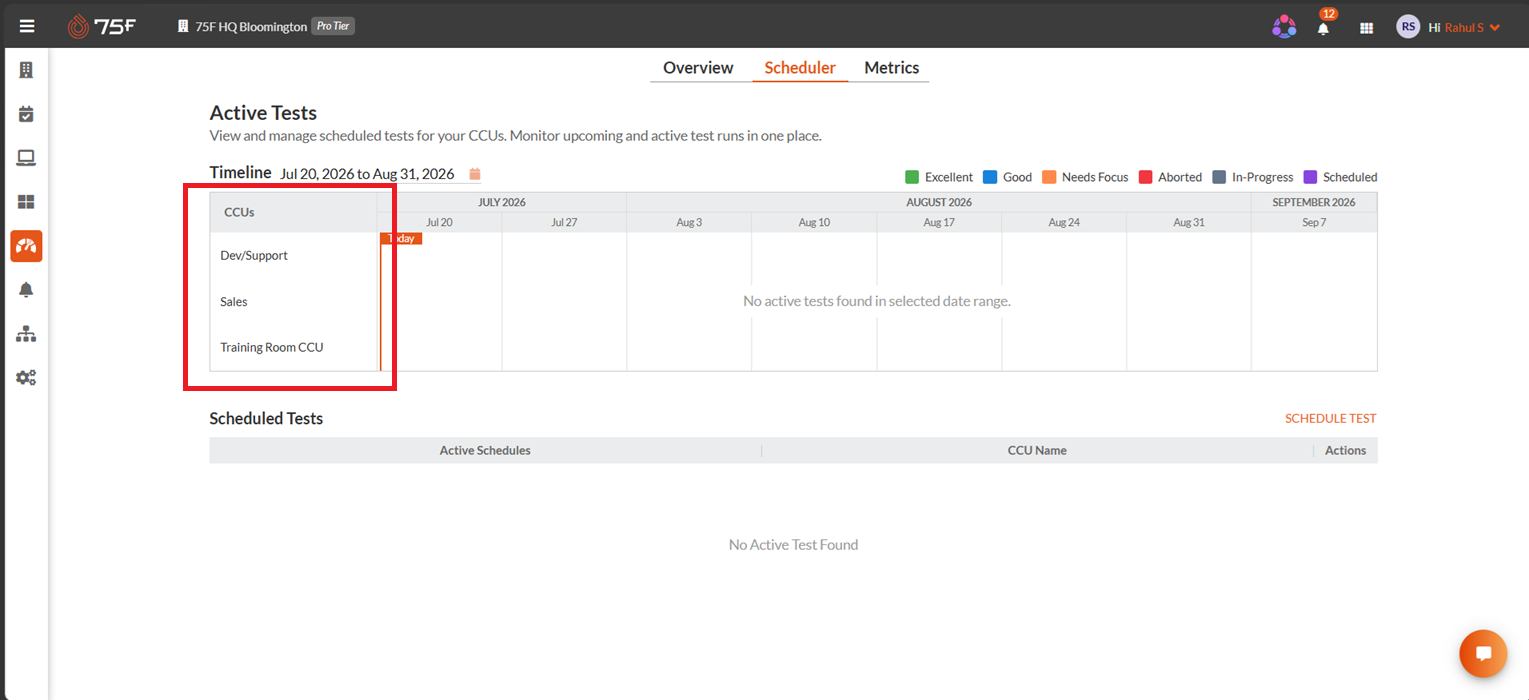Click the Active Schedules column header
This screenshot has width=1529, height=700.
click(485, 451)
